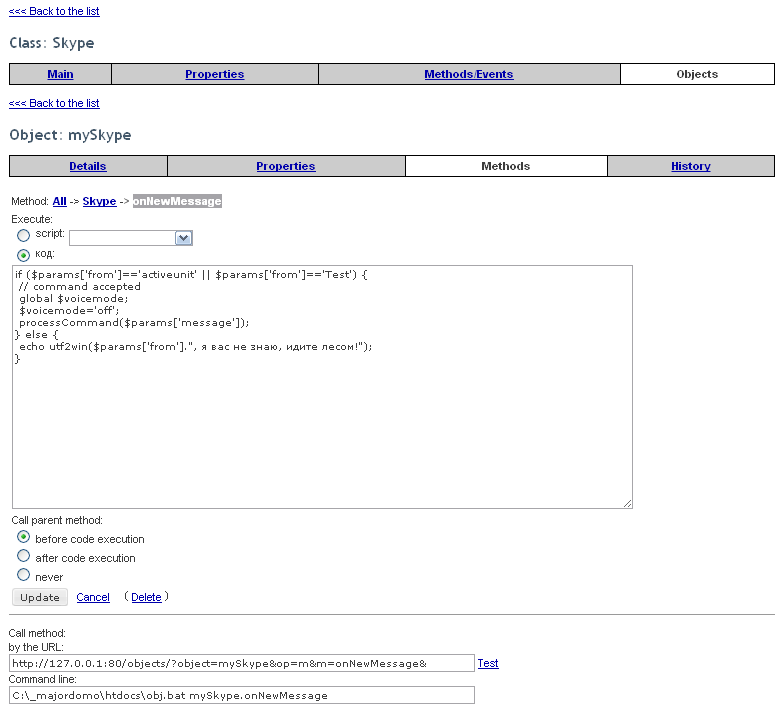Click the 'Command line:' label
This screenshot has width=782, height=716.
[x=42, y=679]
